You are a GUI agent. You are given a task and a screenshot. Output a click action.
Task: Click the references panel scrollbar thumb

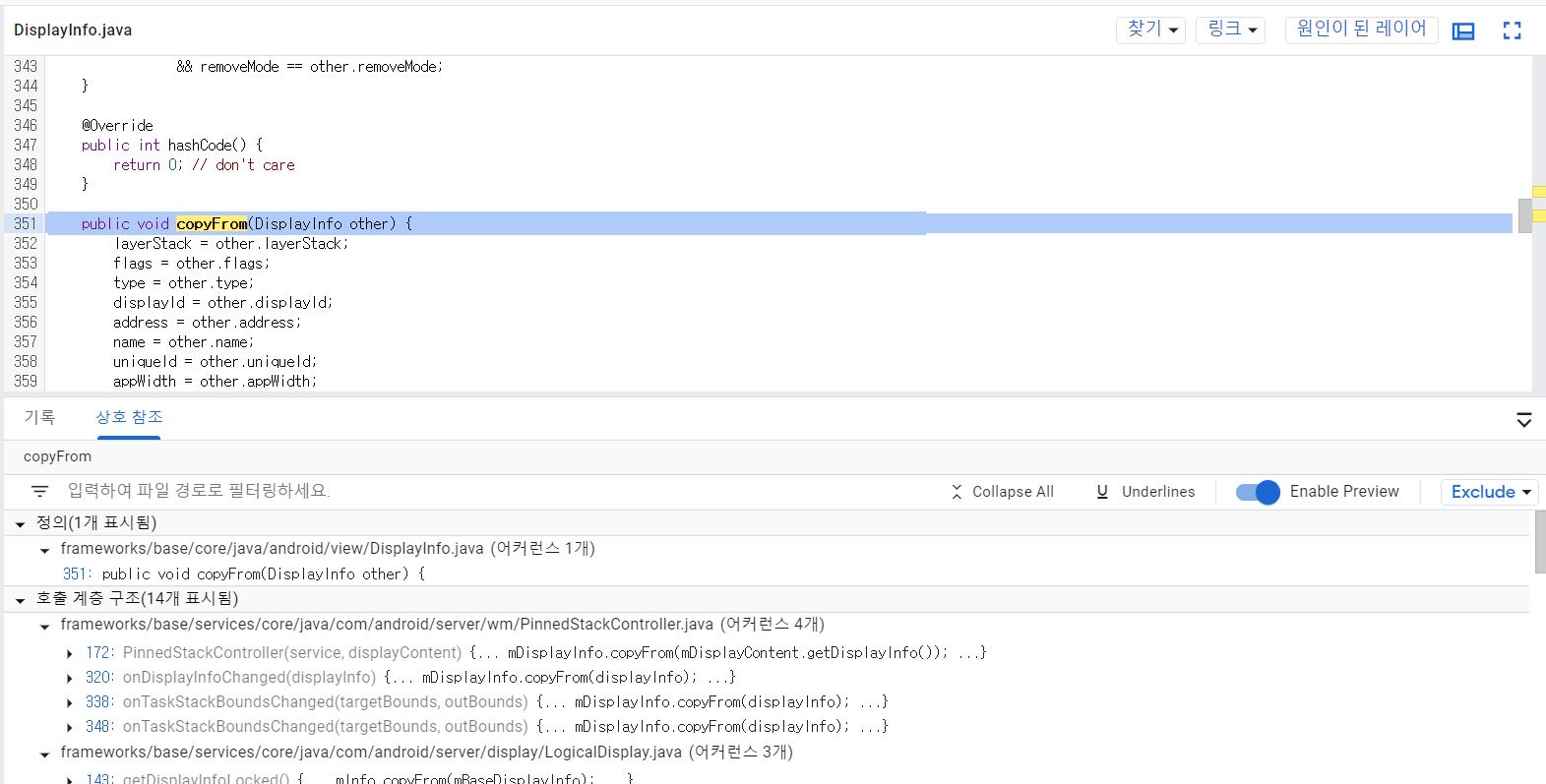[1540, 543]
